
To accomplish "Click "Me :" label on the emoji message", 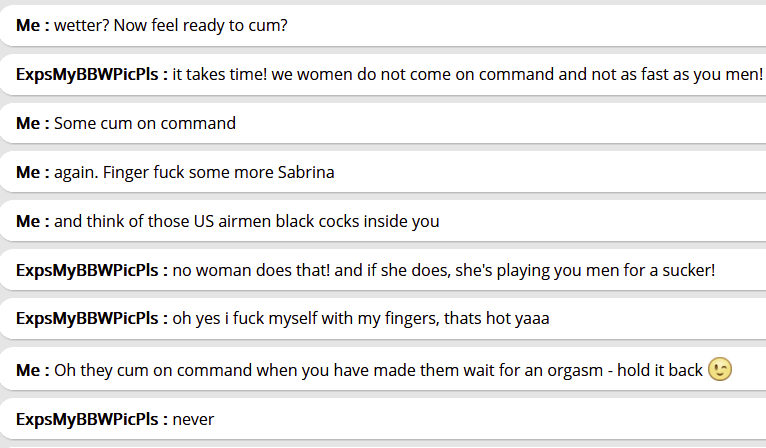I will (x=32, y=370).
